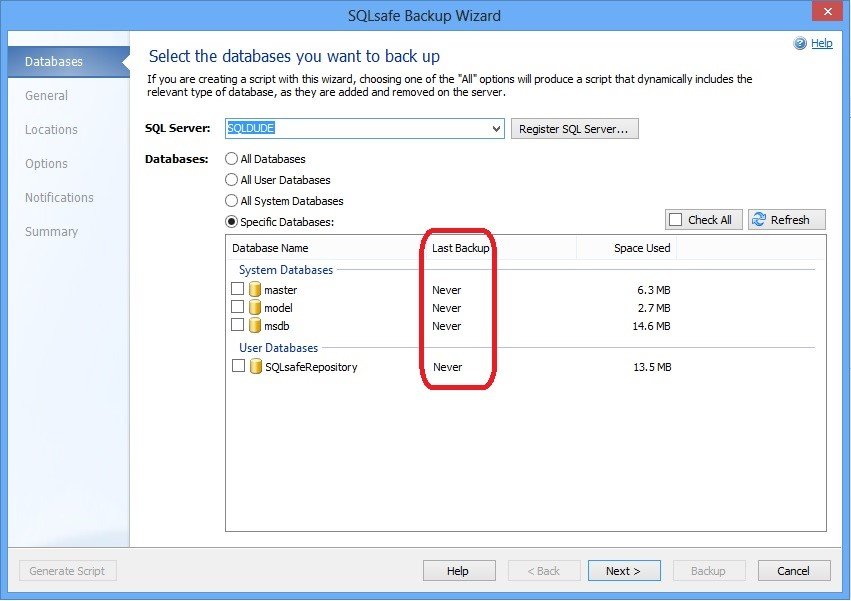Click the Cancel button

click(794, 571)
